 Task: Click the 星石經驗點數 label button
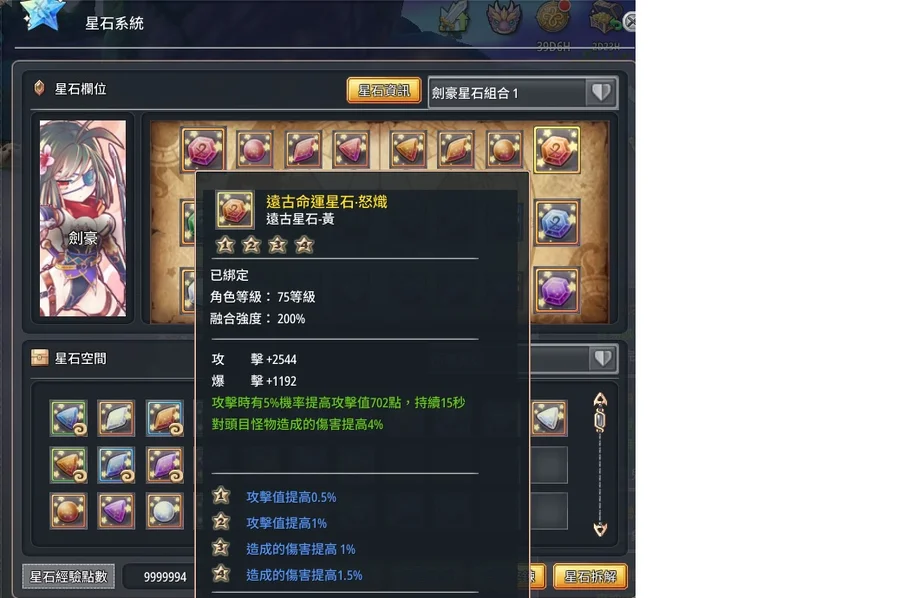point(69,576)
